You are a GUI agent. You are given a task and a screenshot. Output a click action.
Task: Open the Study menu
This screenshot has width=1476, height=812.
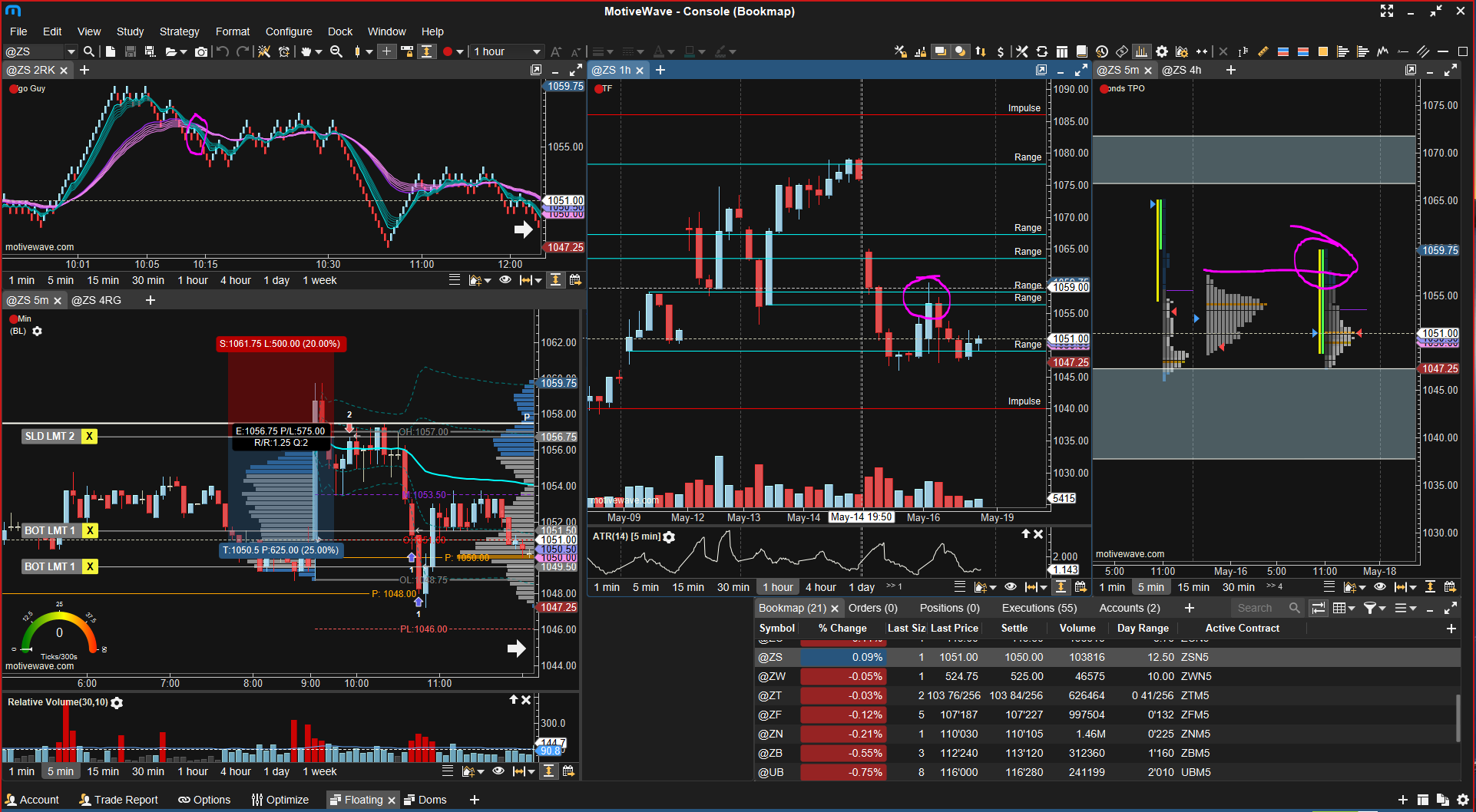[130, 31]
